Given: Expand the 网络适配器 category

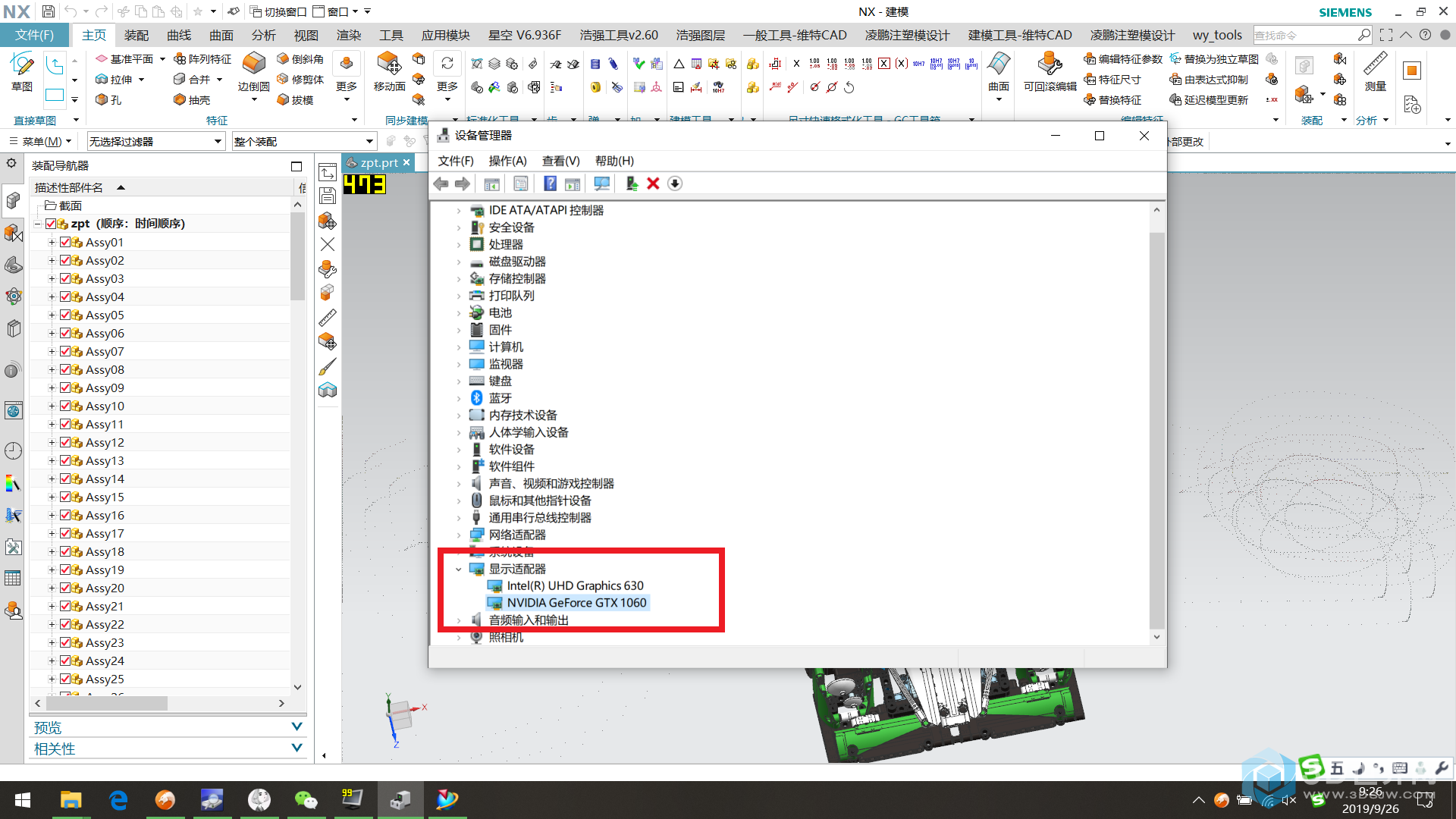Looking at the screenshot, I should pos(458,535).
